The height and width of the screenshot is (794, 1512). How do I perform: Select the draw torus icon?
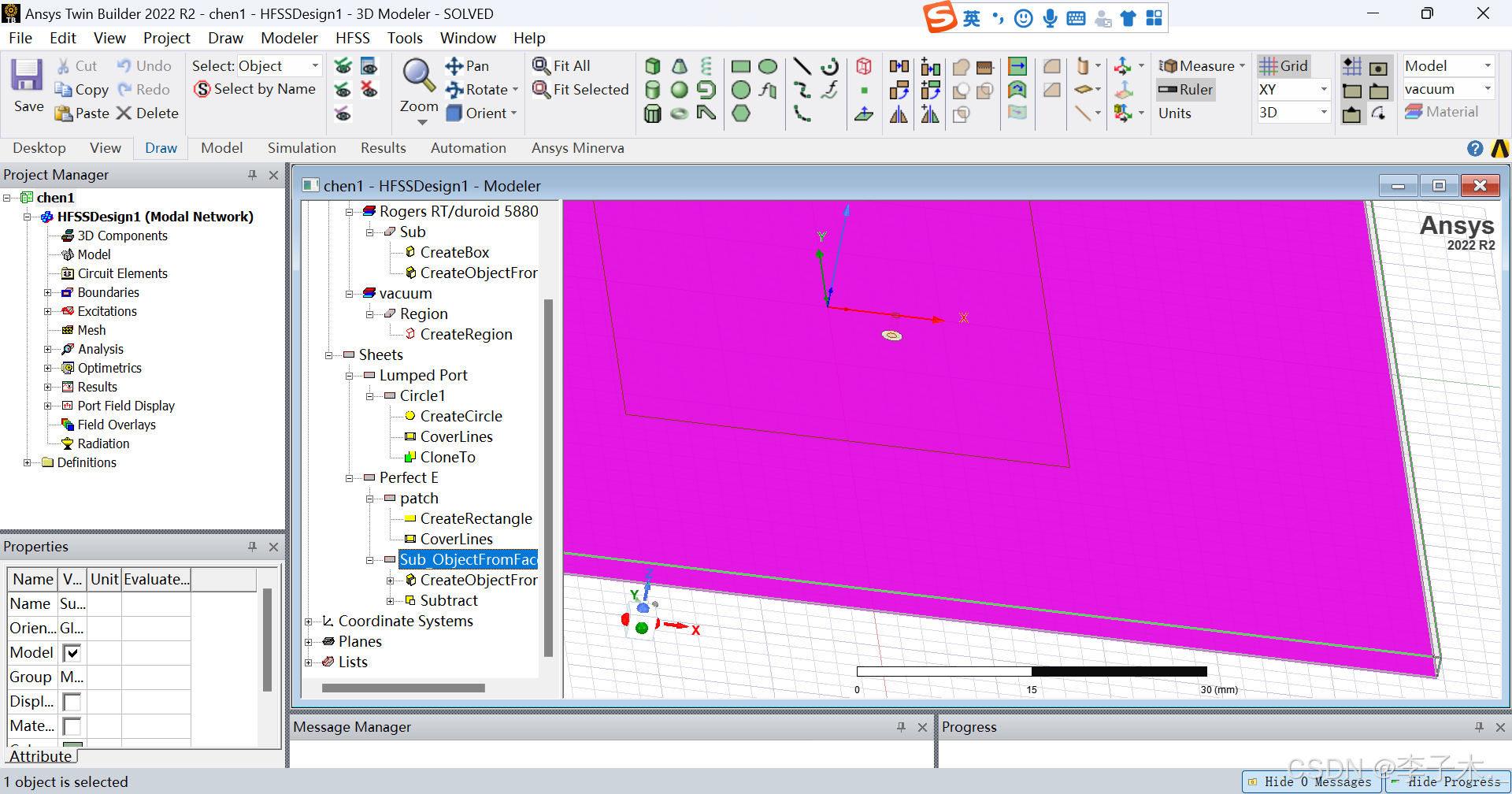pyautogui.click(x=679, y=113)
